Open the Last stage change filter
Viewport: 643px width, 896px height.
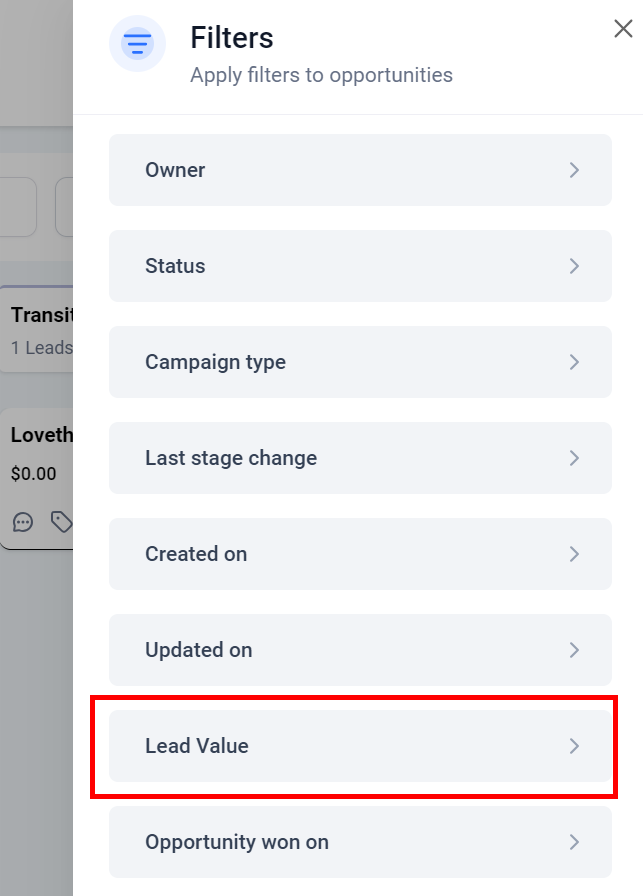[x=360, y=458]
